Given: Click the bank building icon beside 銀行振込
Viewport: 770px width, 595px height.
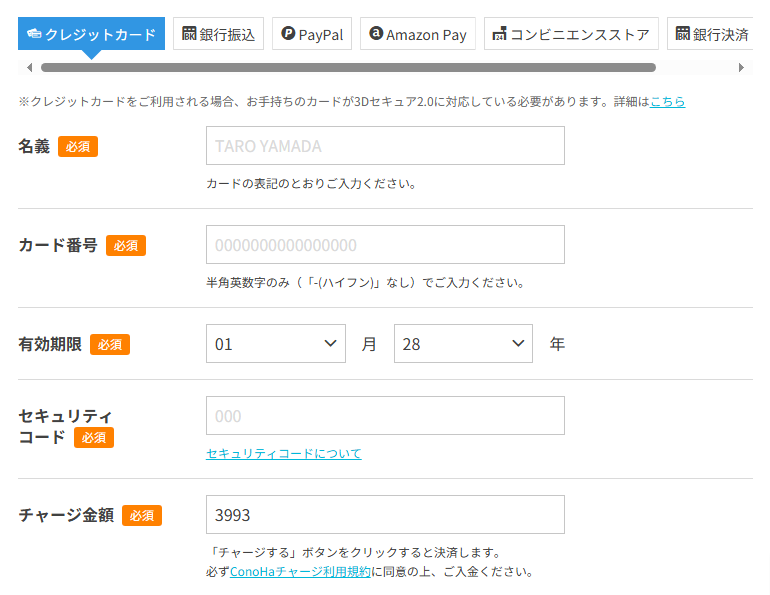Looking at the screenshot, I should click(x=189, y=34).
